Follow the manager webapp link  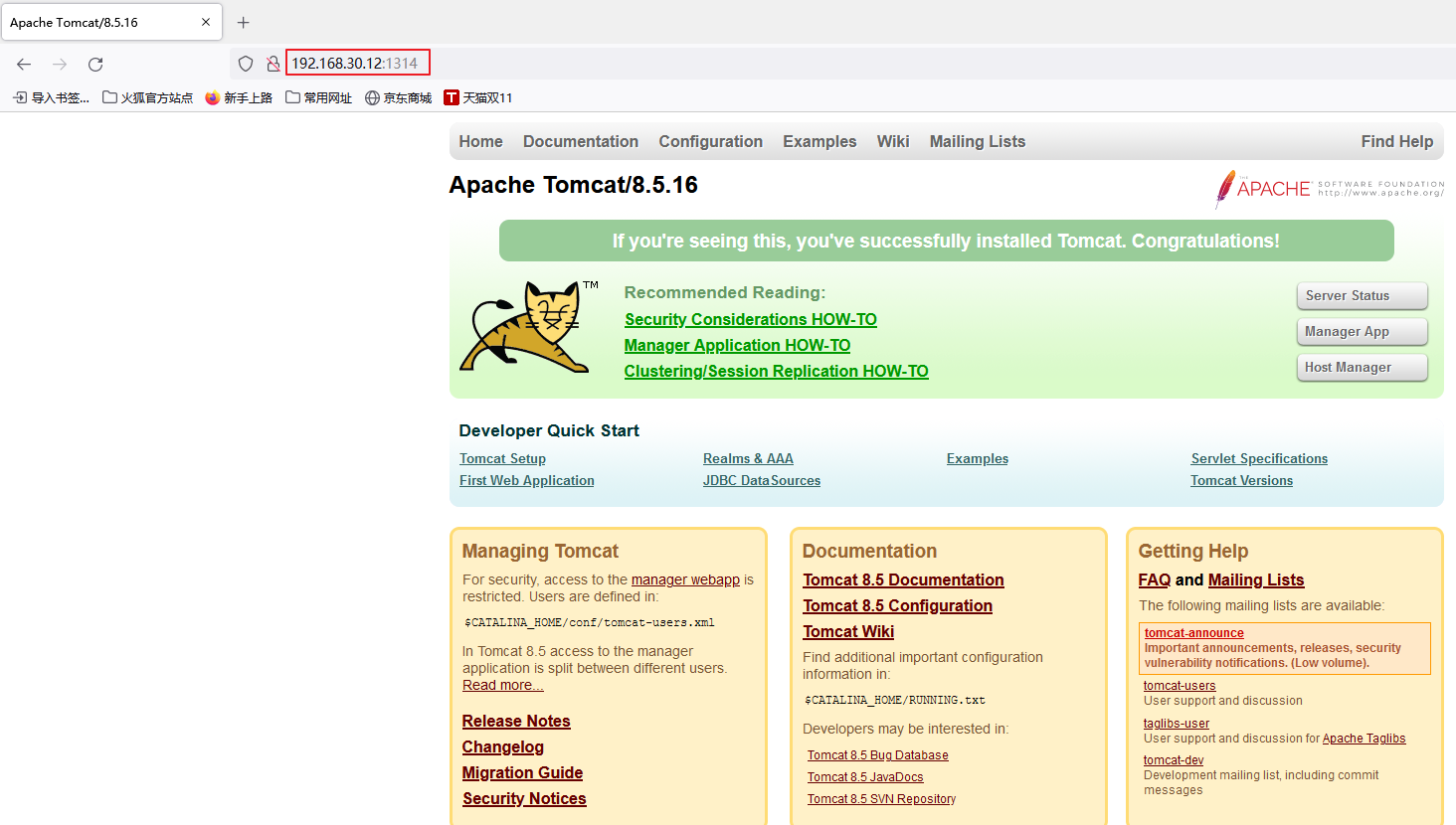(685, 579)
